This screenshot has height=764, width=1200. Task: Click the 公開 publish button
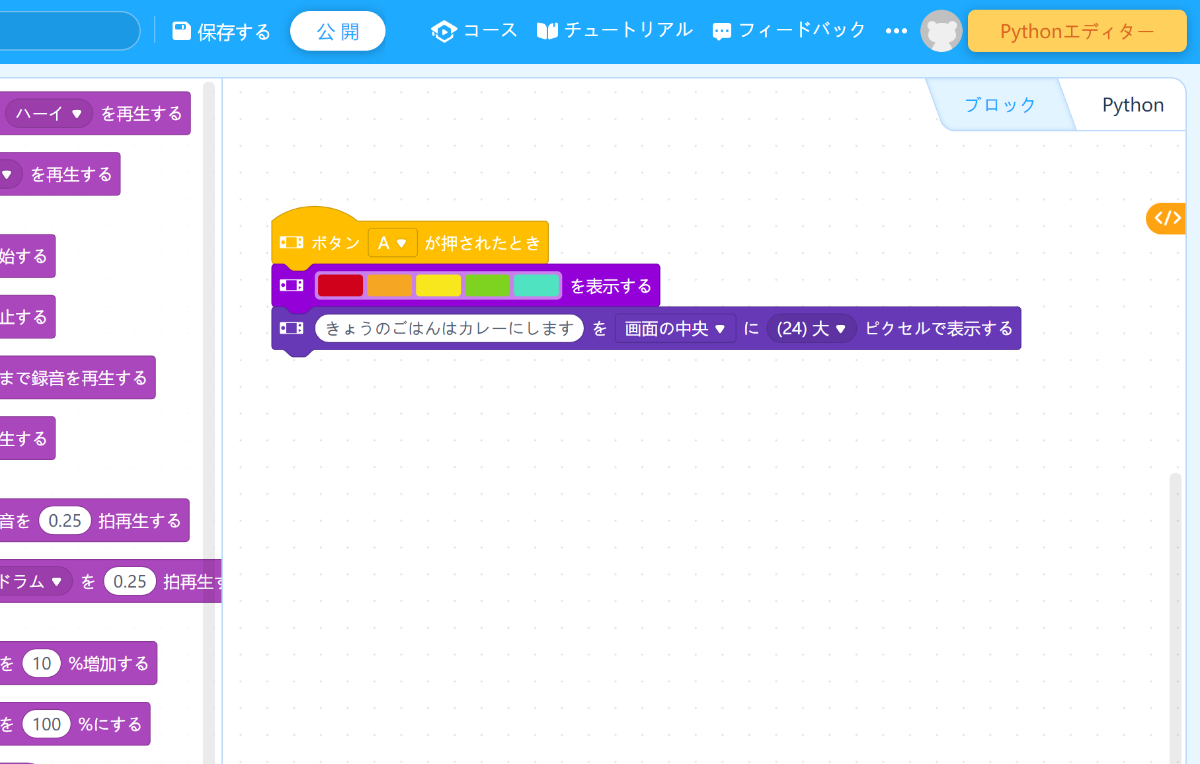tap(337, 30)
